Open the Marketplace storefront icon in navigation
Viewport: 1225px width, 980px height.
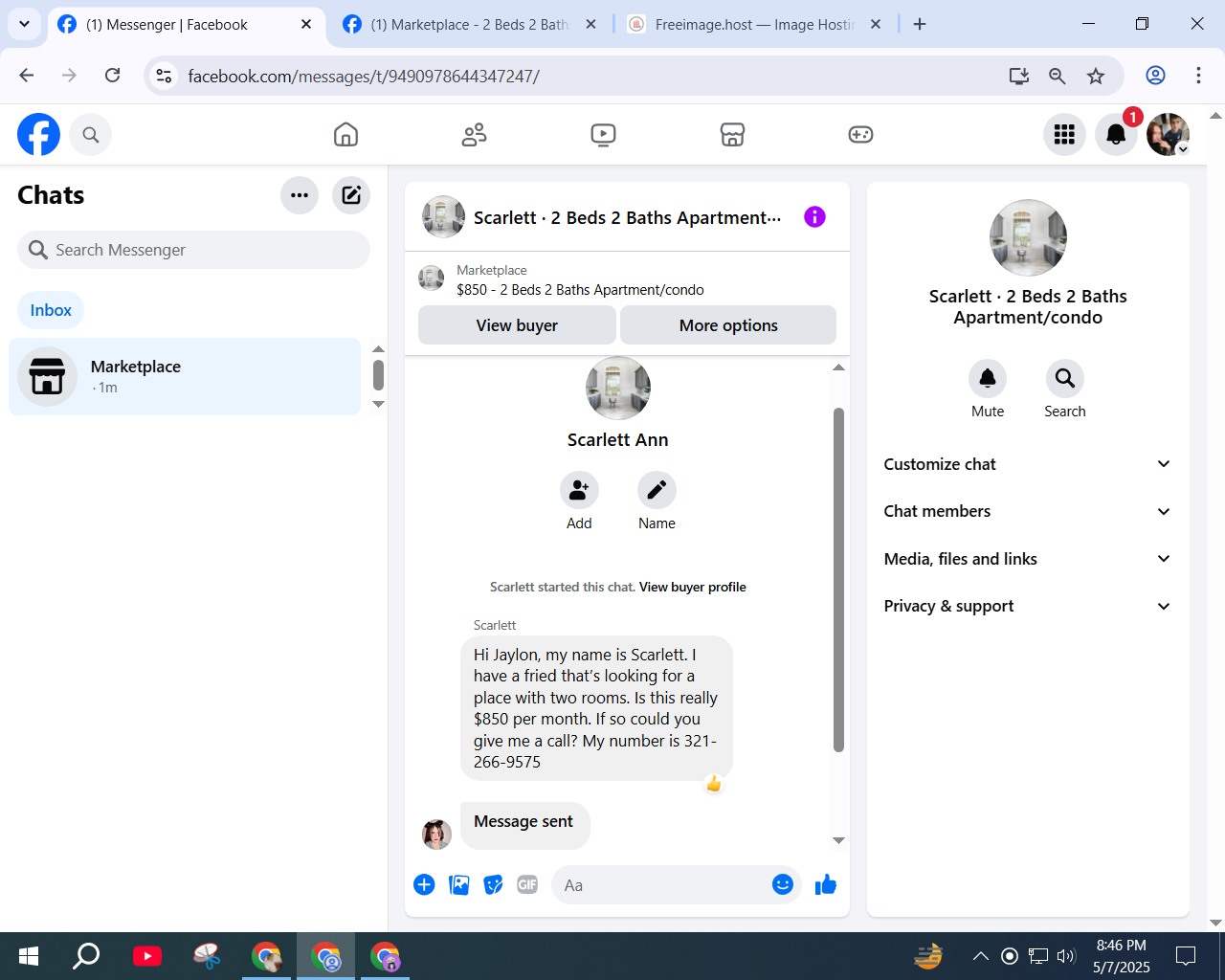click(732, 135)
